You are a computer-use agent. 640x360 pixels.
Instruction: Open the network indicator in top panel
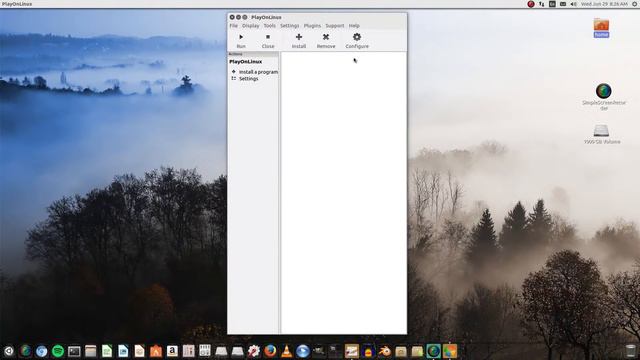point(542,4)
